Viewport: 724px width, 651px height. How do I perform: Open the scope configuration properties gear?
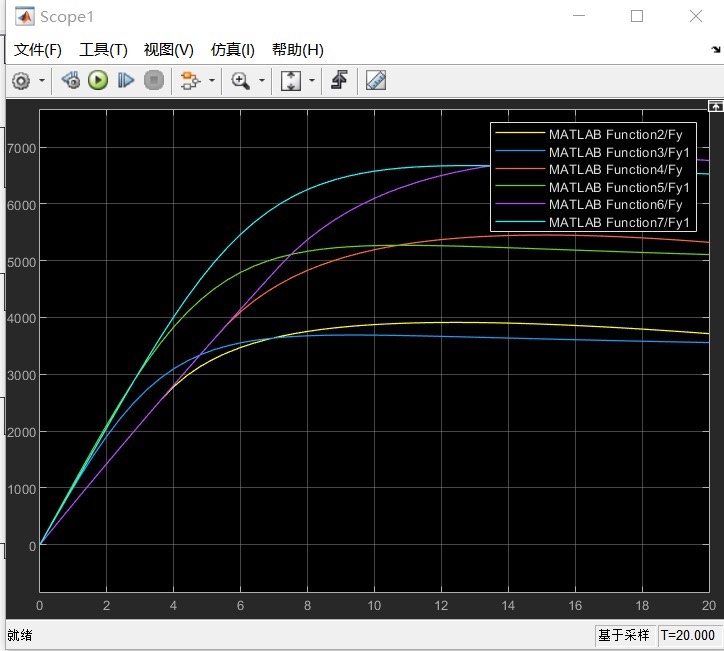click(x=21, y=81)
